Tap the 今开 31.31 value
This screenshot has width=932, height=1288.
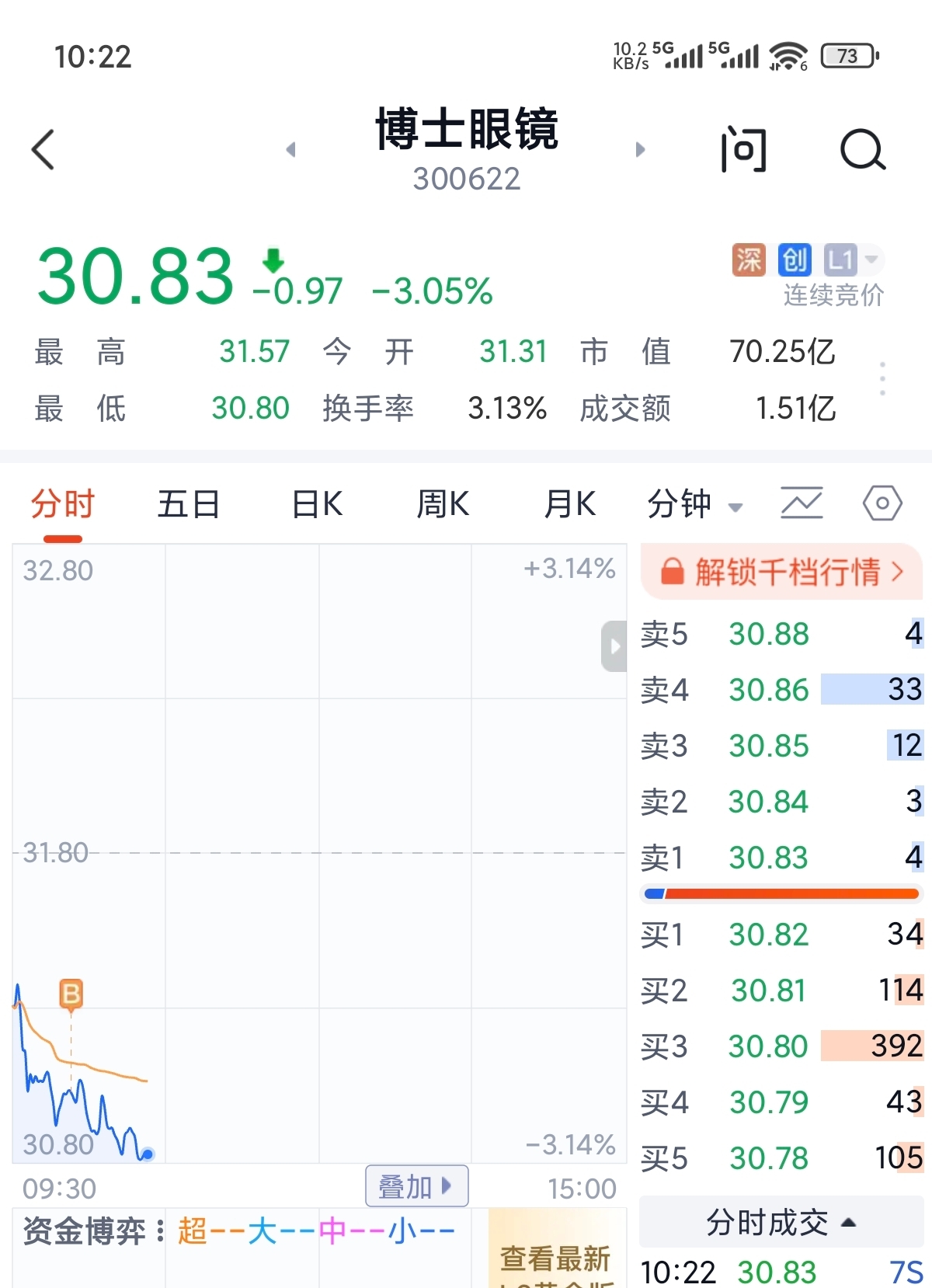(x=513, y=352)
